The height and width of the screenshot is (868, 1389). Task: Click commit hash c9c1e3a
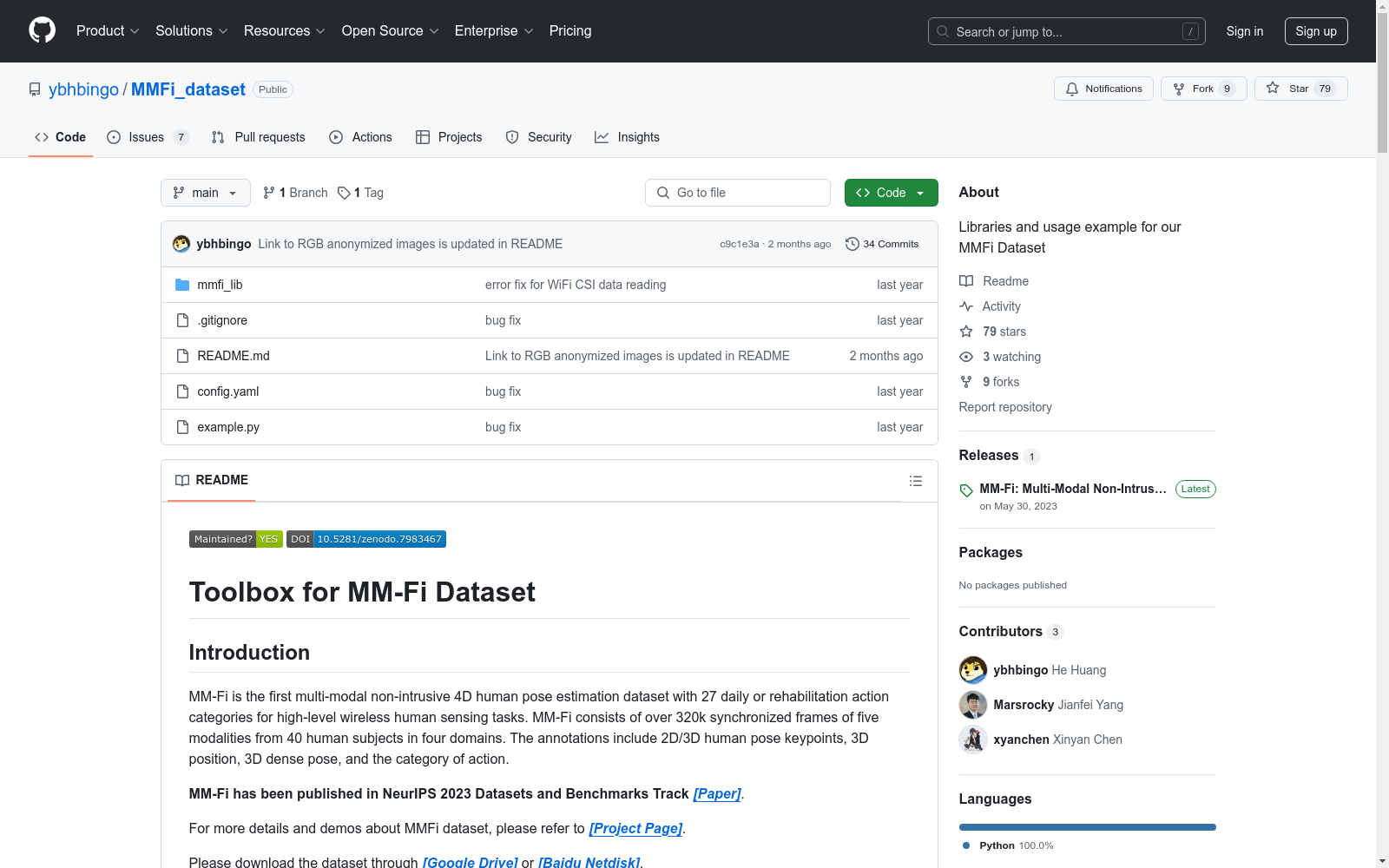(740, 244)
